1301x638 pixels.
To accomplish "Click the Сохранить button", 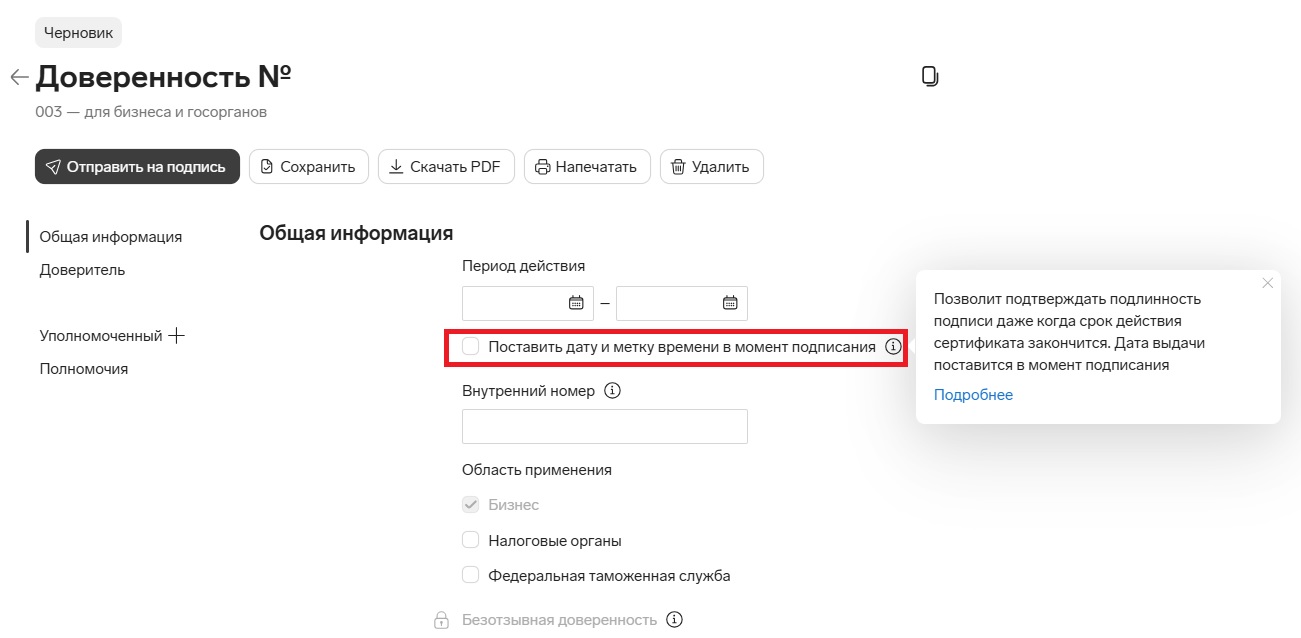I will pos(308,167).
